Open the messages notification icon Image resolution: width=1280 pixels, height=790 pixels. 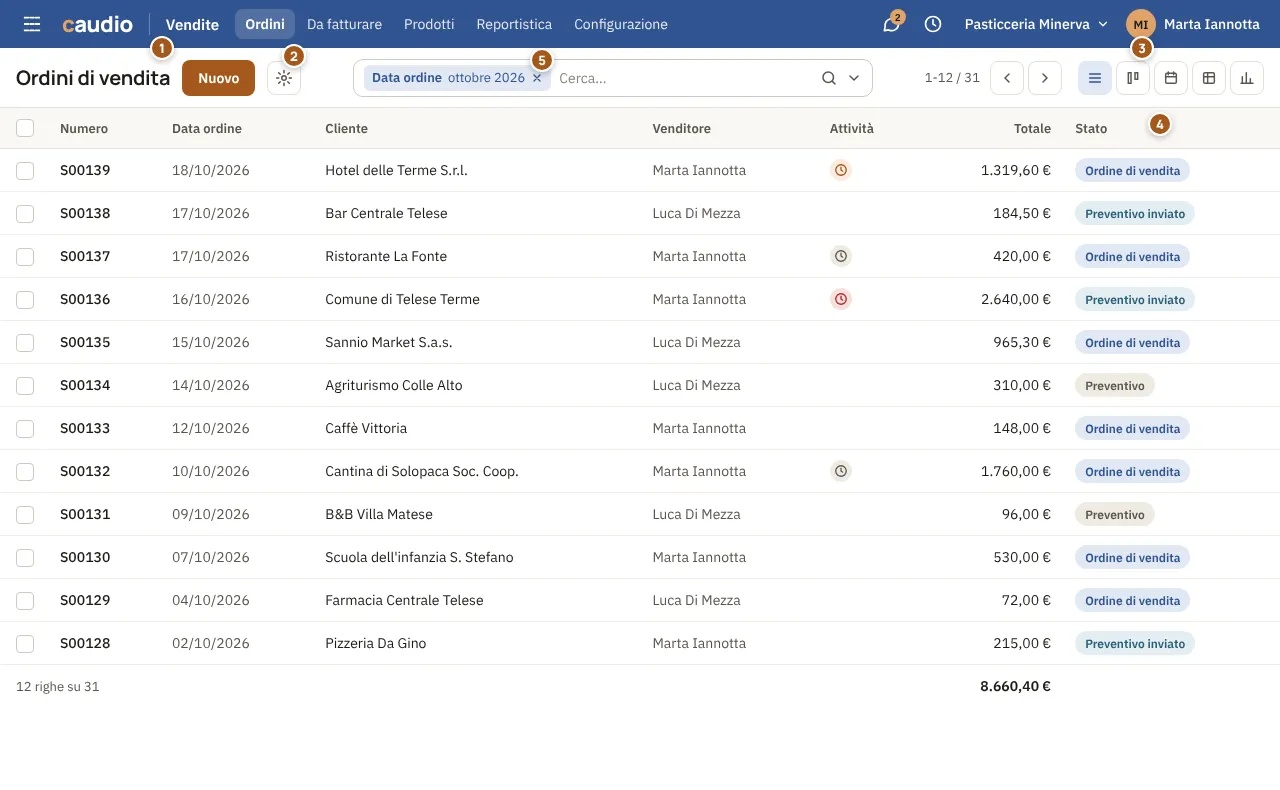891,24
